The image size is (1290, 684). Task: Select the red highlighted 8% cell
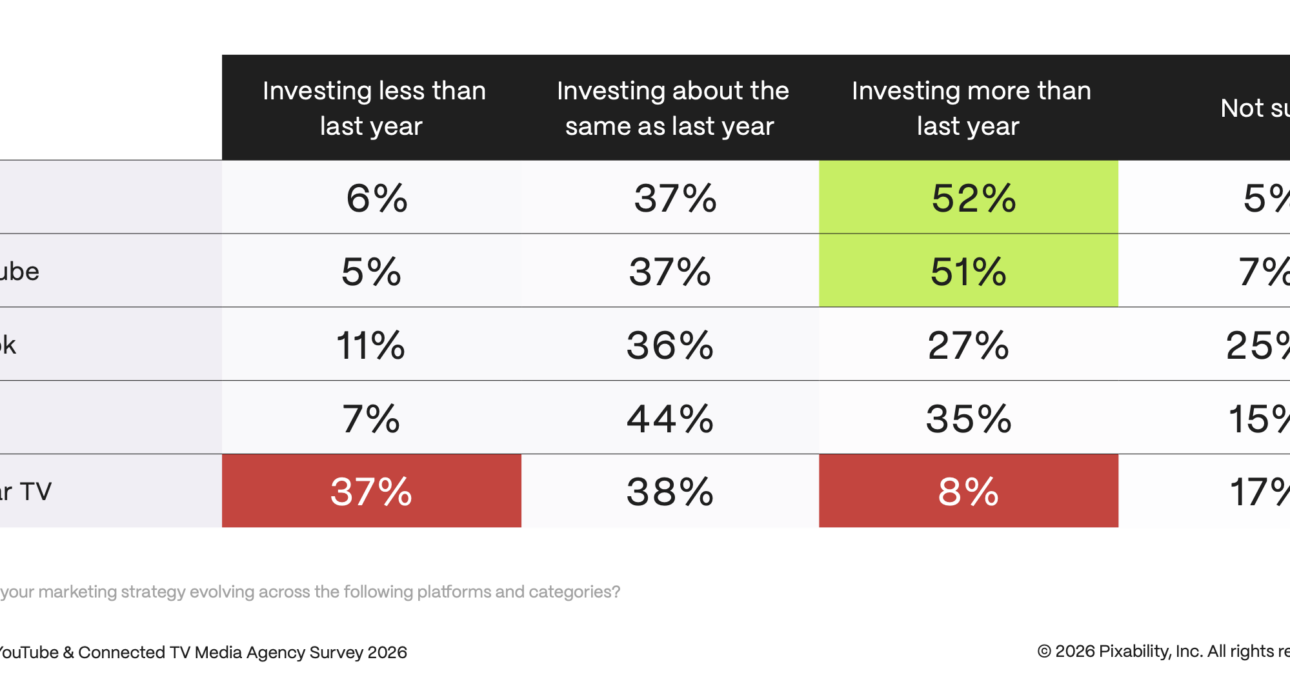[968, 491]
